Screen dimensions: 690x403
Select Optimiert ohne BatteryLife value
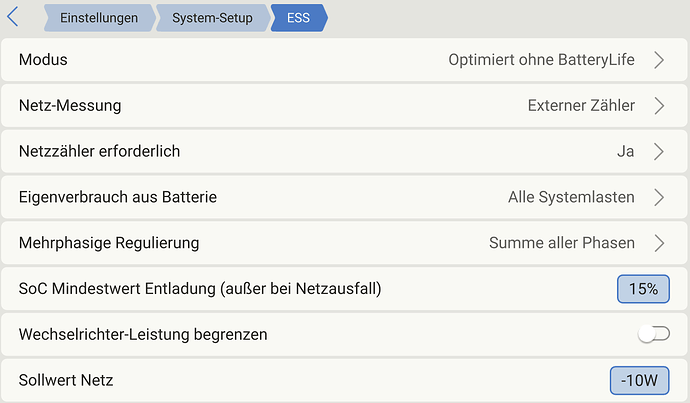pos(541,59)
